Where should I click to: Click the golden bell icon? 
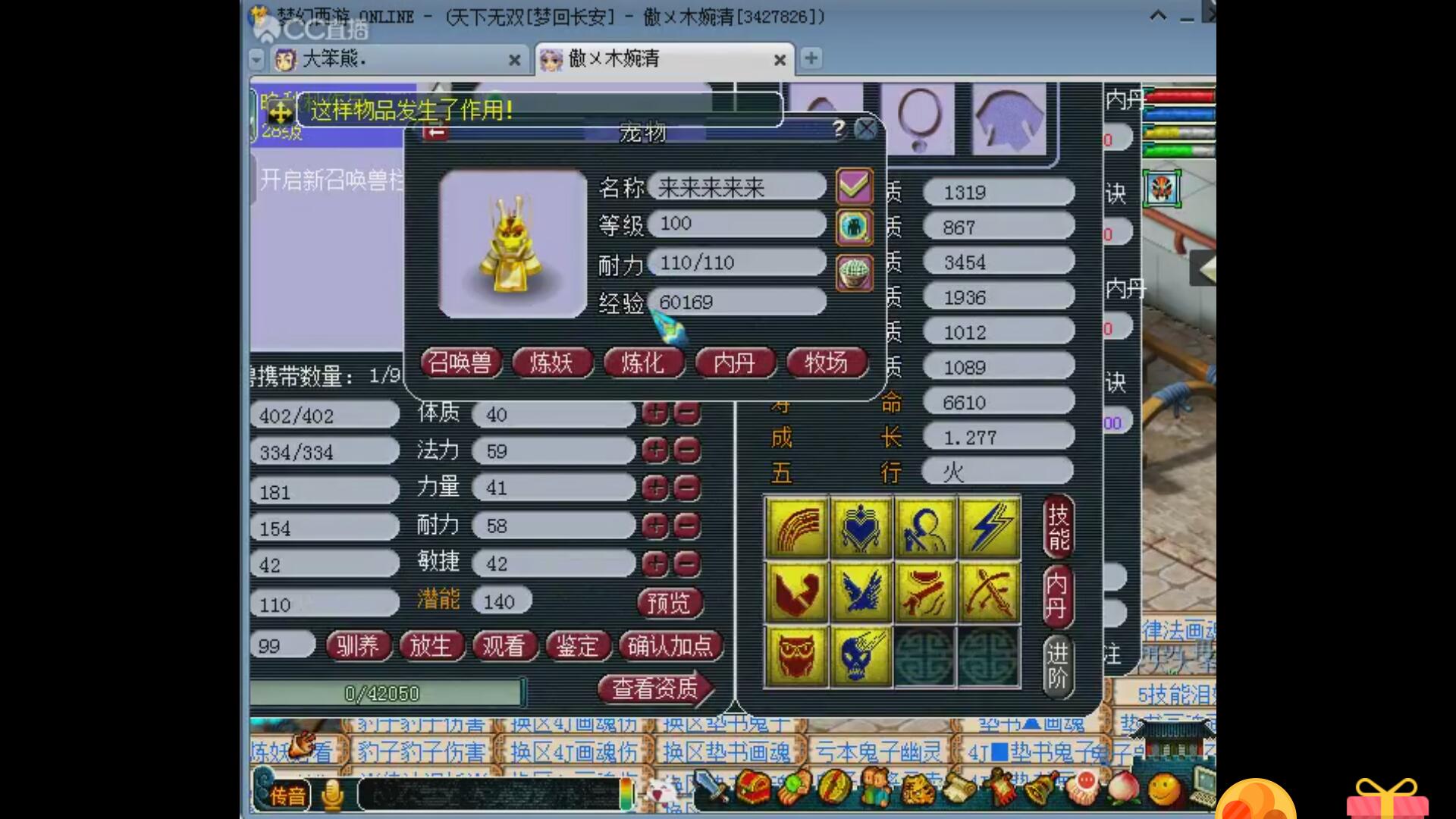click(x=1042, y=789)
